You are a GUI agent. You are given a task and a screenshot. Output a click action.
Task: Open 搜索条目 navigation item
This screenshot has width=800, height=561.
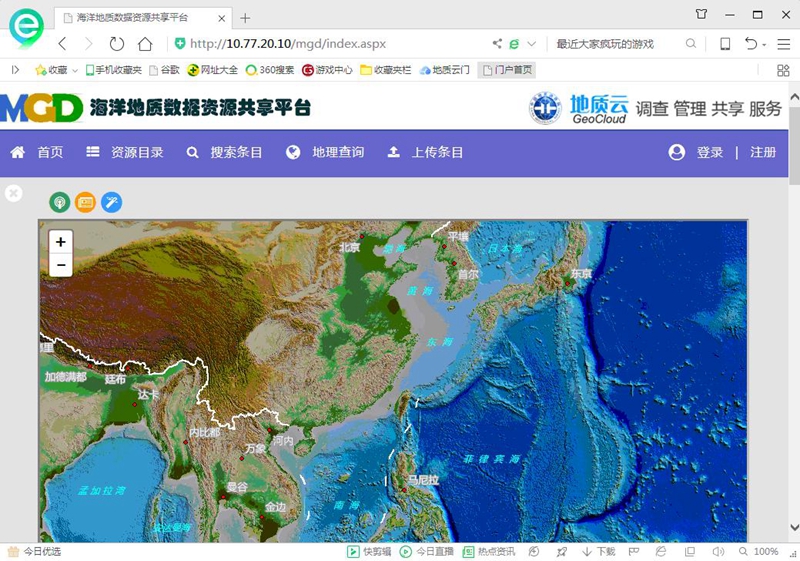[225, 152]
